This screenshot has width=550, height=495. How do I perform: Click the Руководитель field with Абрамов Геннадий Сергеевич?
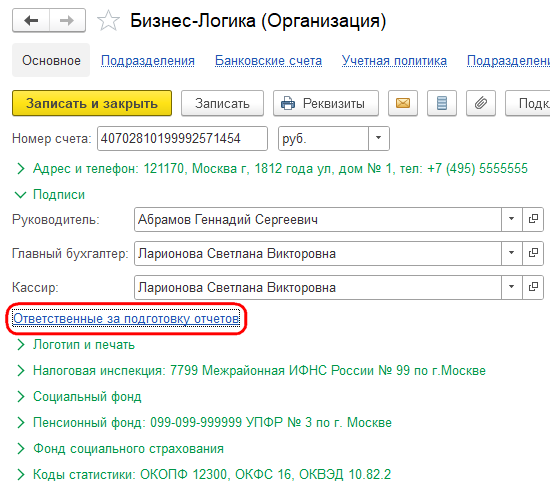(x=318, y=219)
